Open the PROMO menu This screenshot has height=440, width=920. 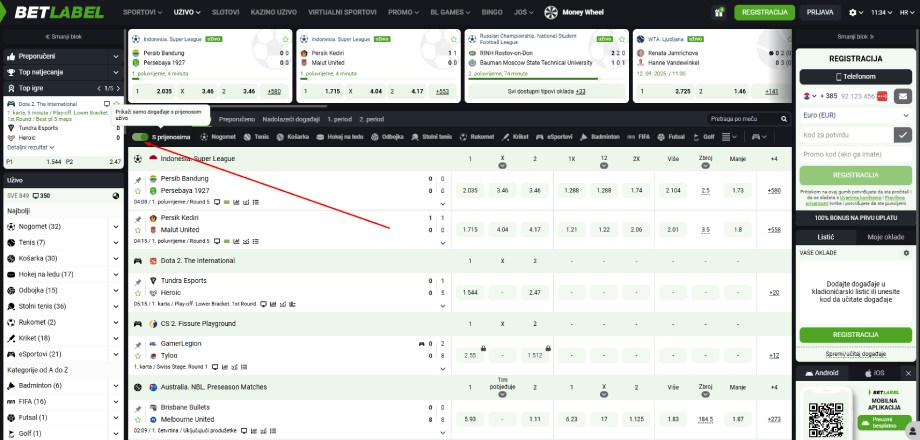point(403,12)
